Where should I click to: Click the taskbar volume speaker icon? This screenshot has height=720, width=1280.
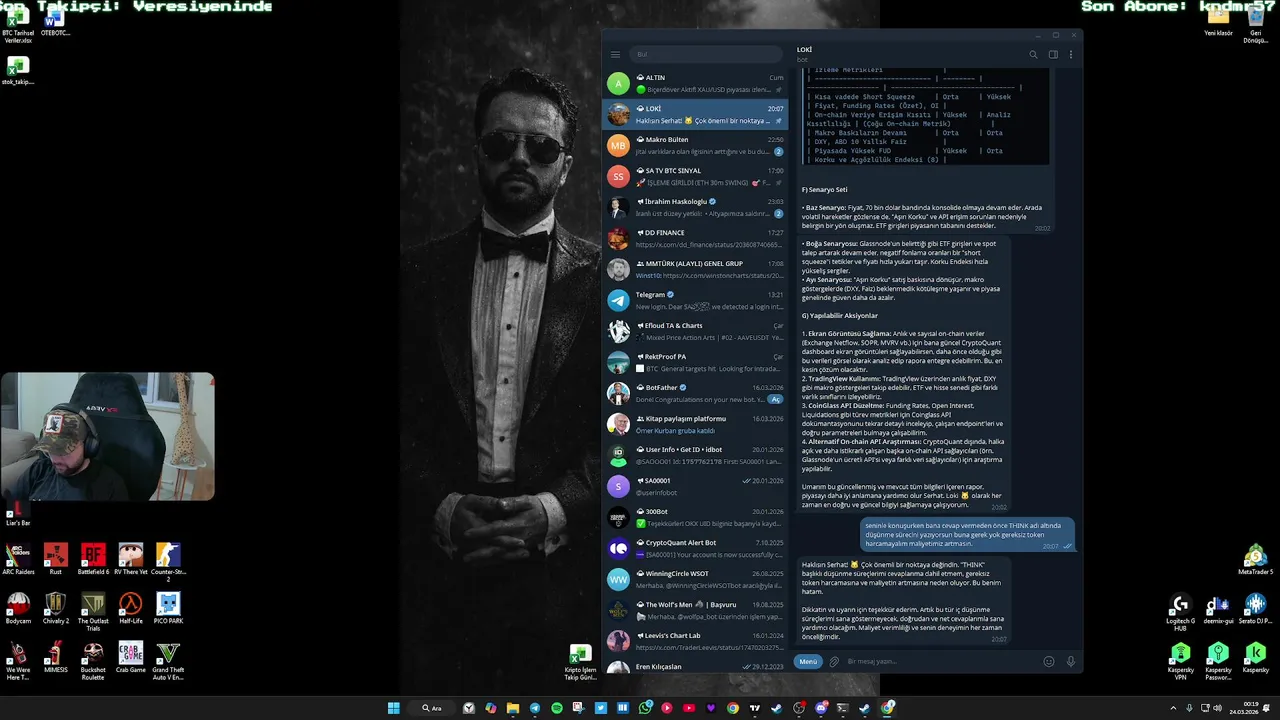pyautogui.click(x=1217, y=708)
